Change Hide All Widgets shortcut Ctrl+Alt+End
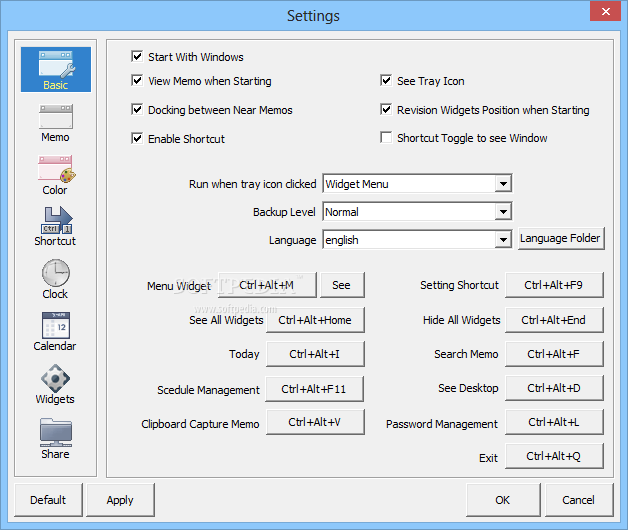This screenshot has width=628, height=530. (x=554, y=320)
